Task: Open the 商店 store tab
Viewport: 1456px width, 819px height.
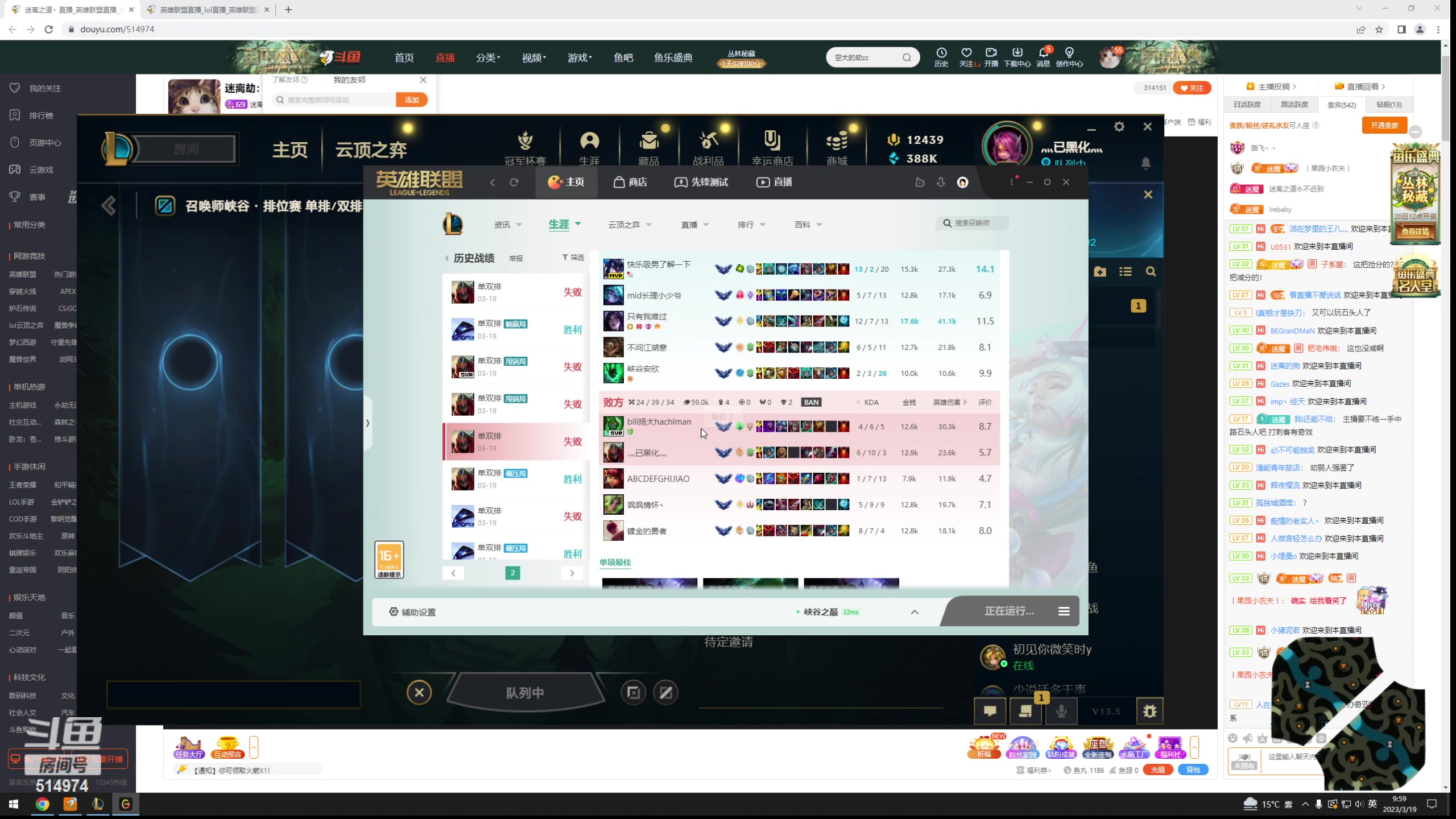Action: coord(630,182)
